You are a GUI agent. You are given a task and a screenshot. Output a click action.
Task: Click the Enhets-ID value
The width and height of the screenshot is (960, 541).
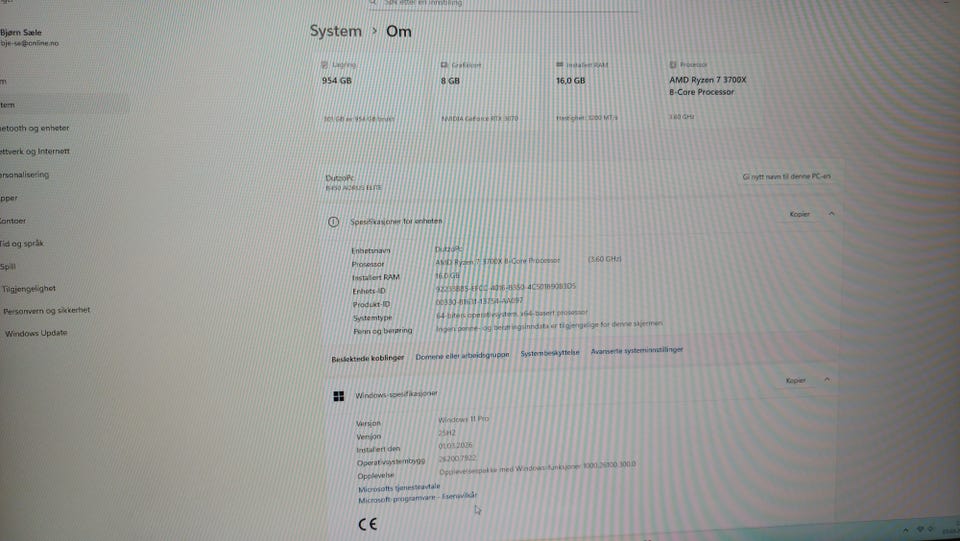pos(505,286)
